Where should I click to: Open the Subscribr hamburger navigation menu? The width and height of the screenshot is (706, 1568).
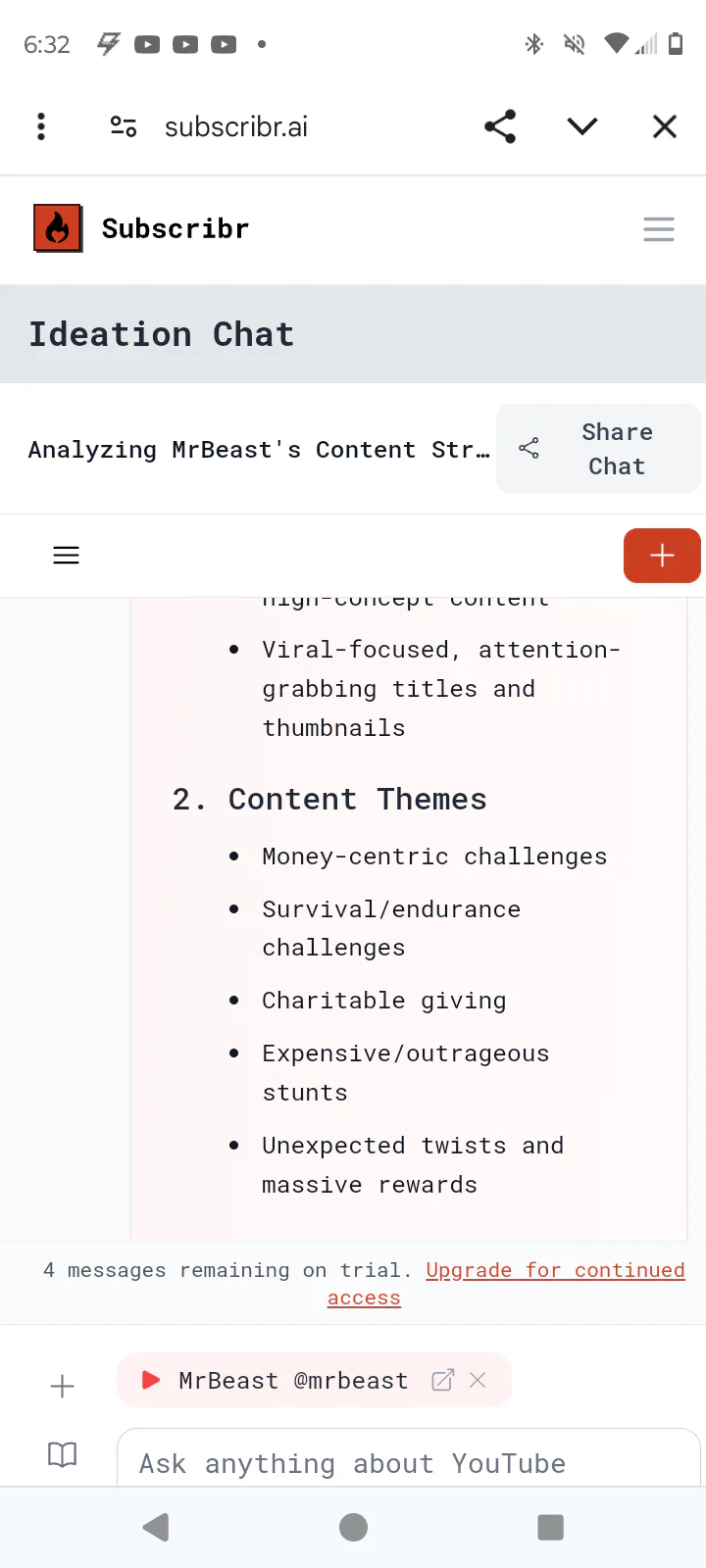[x=659, y=229]
